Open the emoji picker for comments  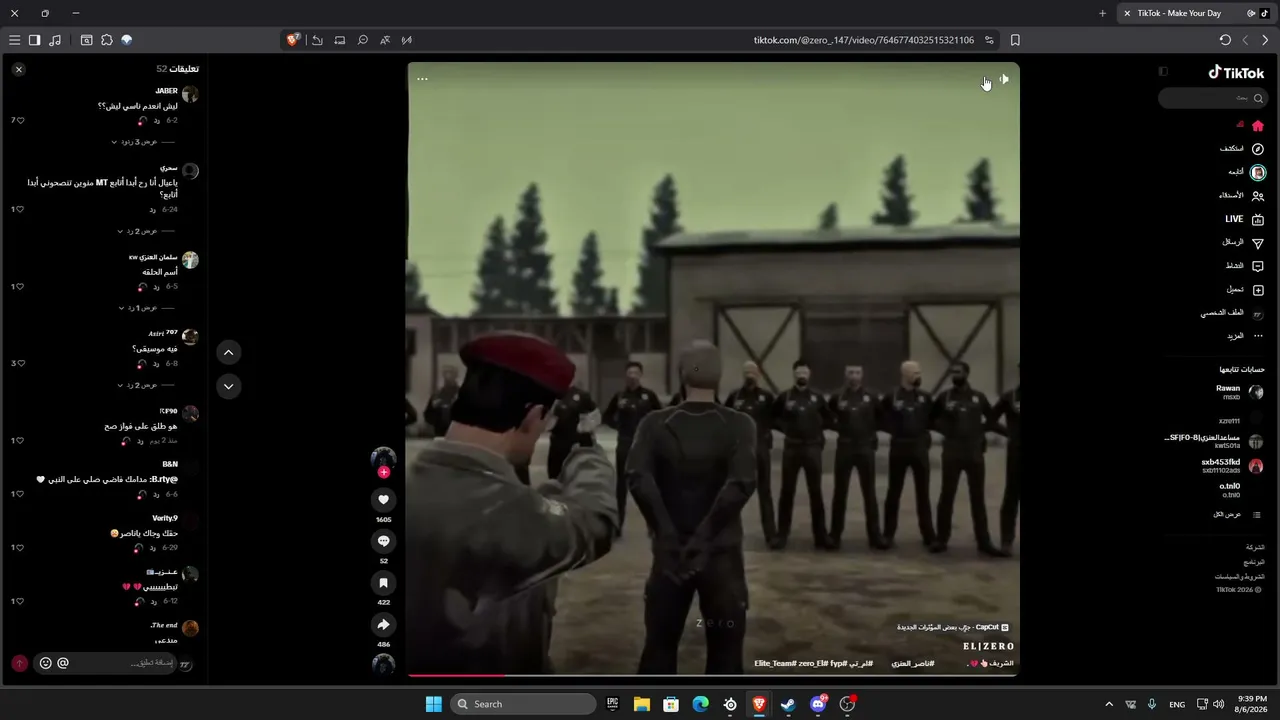[x=45, y=663]
